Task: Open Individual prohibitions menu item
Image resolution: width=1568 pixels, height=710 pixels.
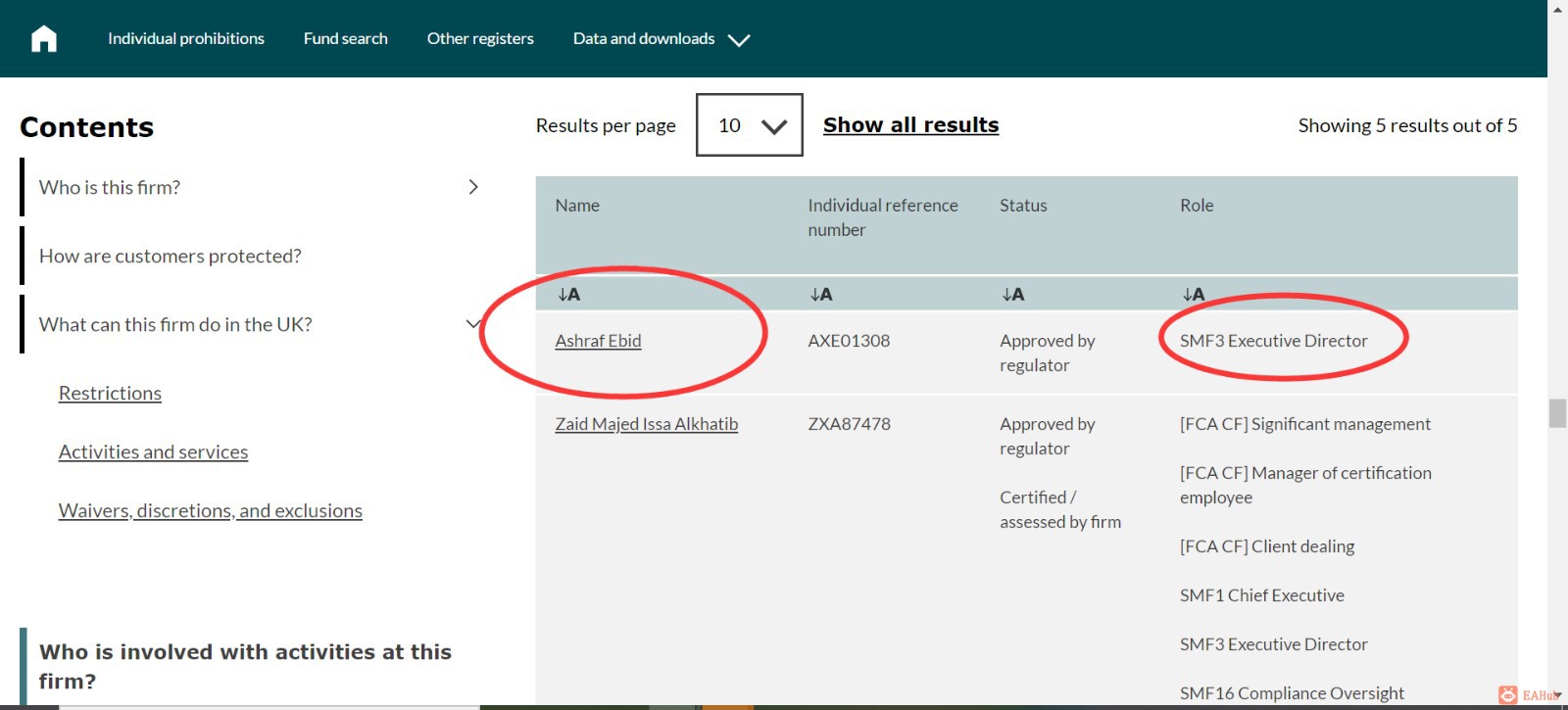Action: point(186,38)
